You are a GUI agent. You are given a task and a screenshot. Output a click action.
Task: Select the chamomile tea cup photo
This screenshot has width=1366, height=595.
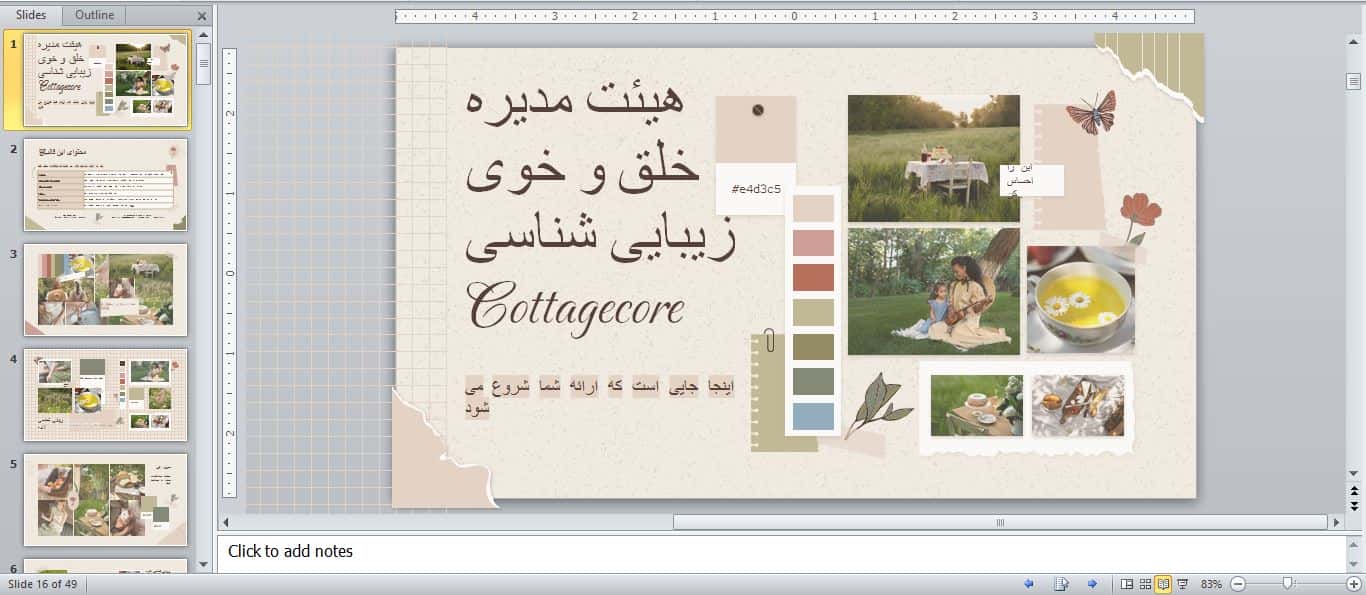pos(1081,299)
